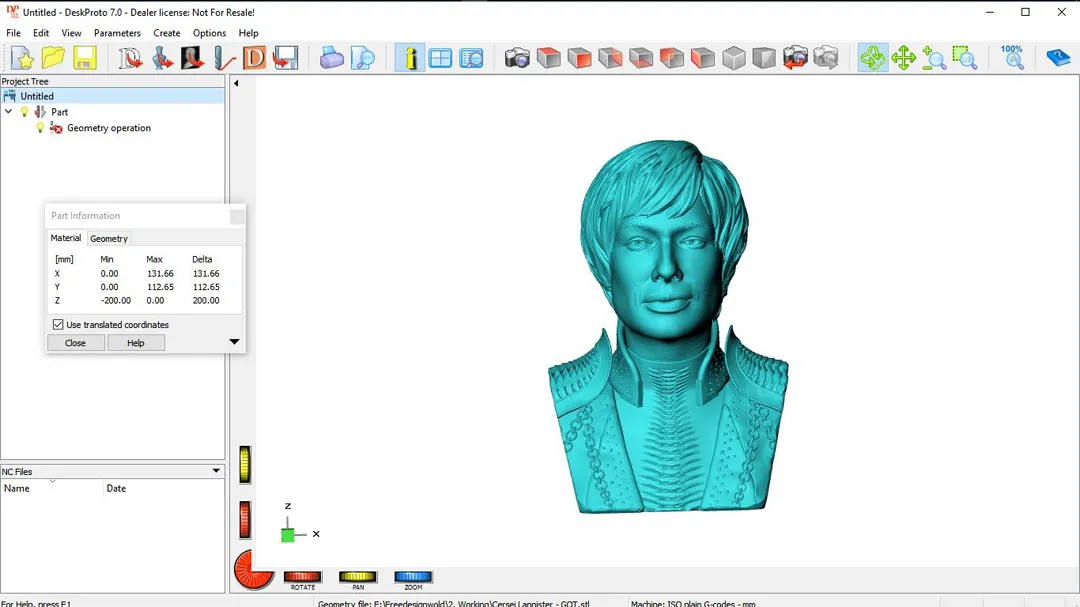1080x607 pixels.
Task: Click the vertical yellow thumbwheel
Action: click(x=245, y=464)
